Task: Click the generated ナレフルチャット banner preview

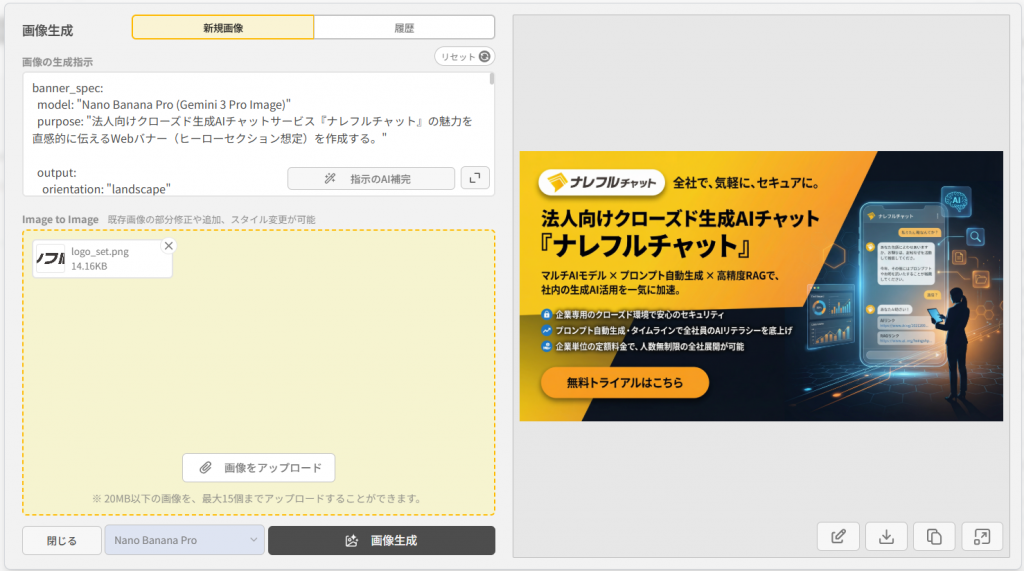Action: pos(760,285)
